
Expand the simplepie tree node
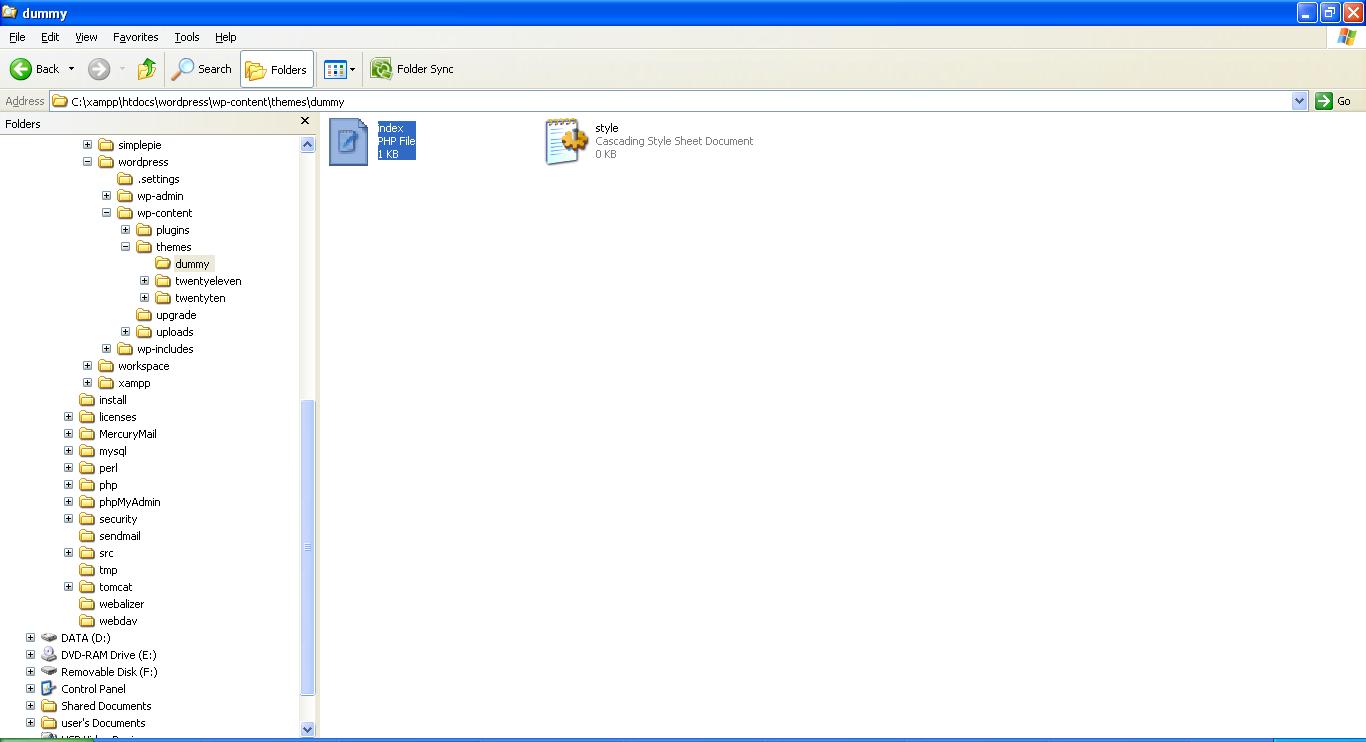click(x=87, y=145)
